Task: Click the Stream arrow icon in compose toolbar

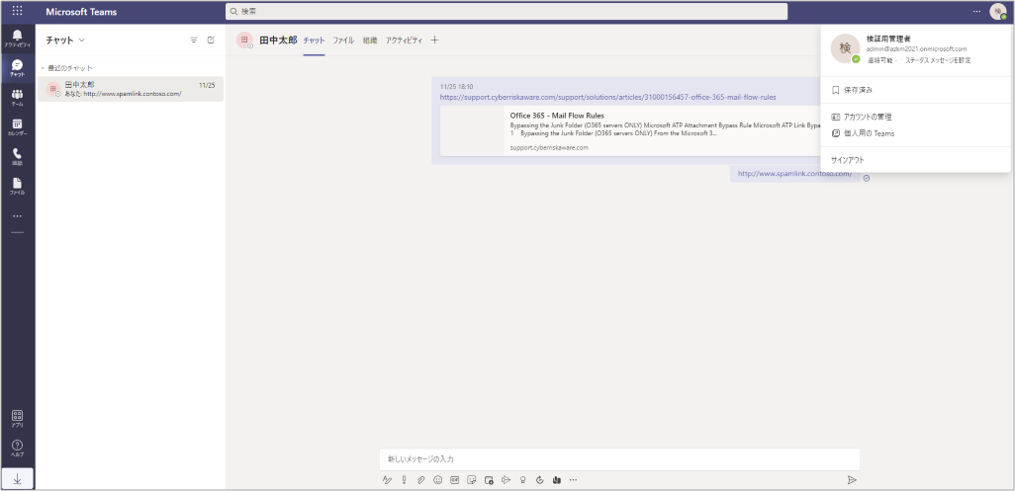Action: pos(506,480)
